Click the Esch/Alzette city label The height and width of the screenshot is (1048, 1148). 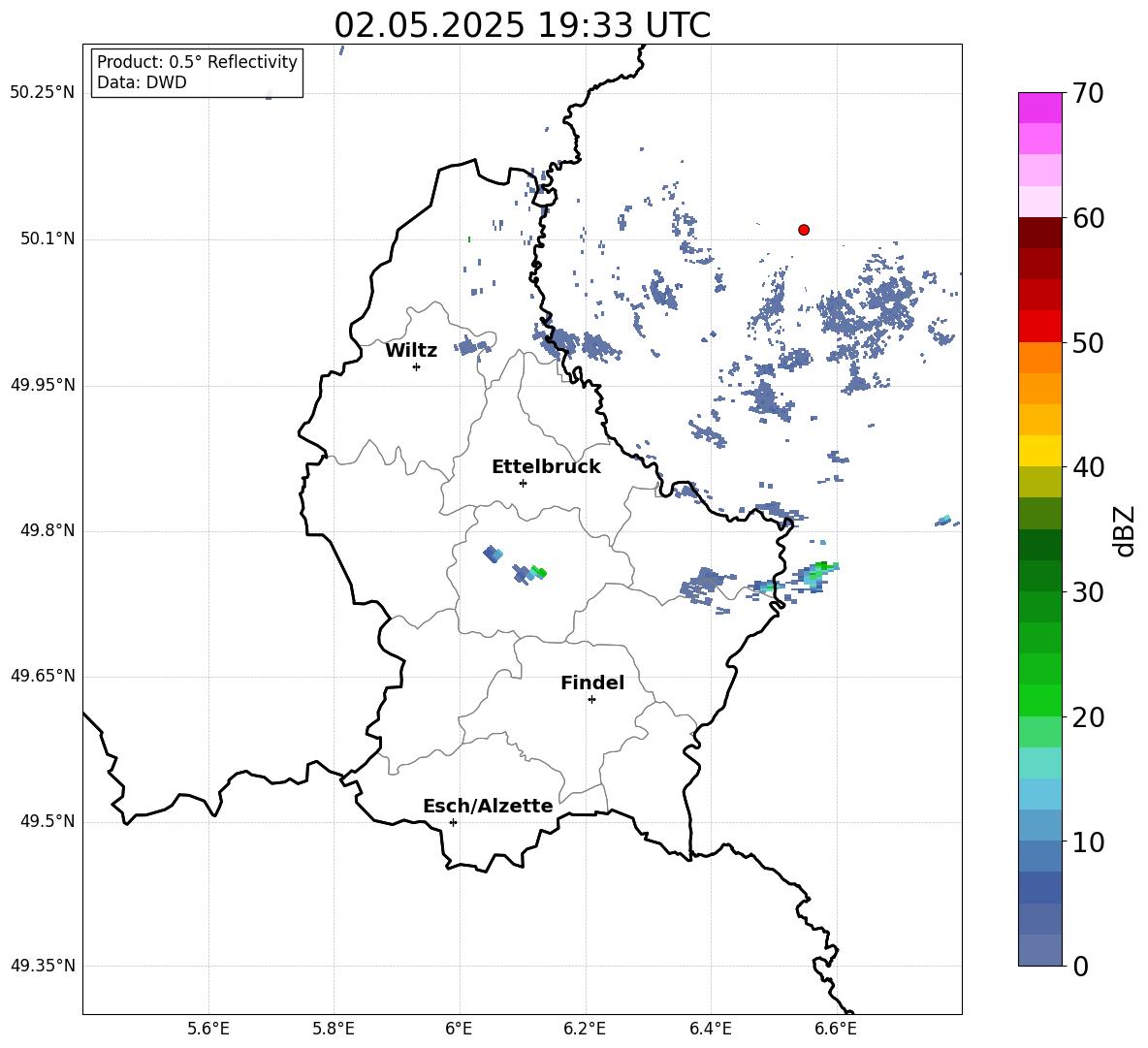coord(489,806)
